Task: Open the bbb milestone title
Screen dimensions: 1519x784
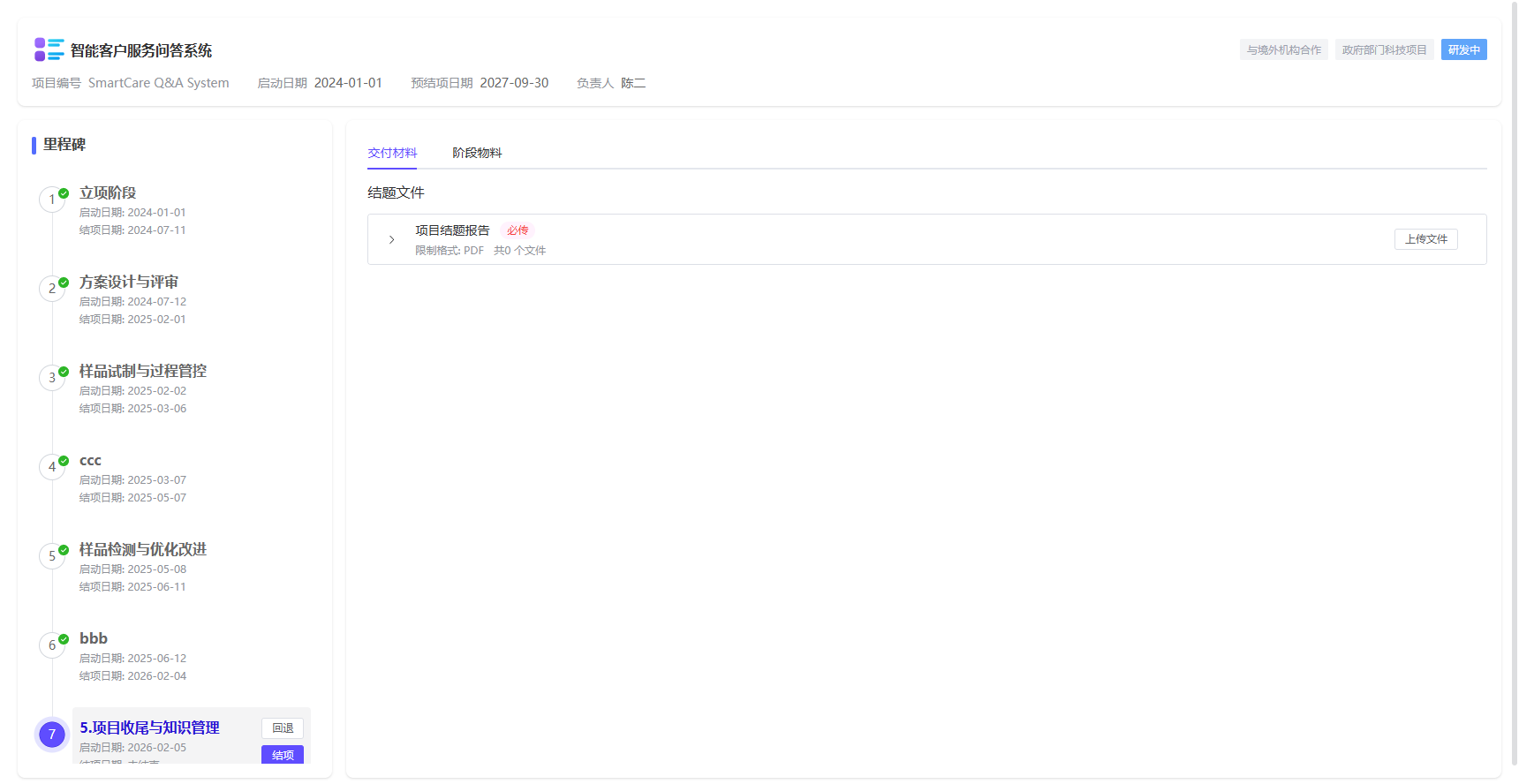Action: coord(94,638)
